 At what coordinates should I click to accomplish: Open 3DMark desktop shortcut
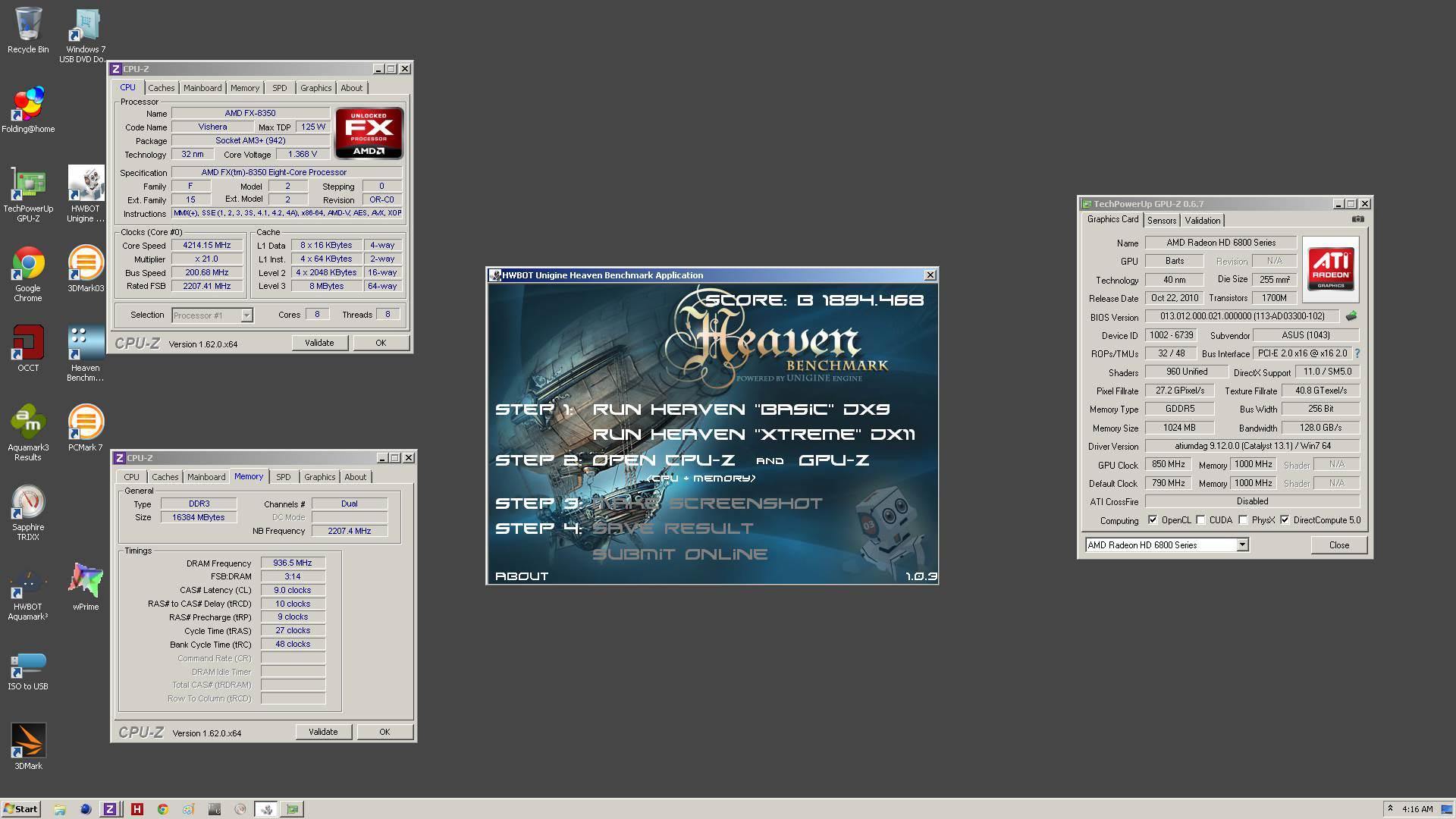(28, 747)
